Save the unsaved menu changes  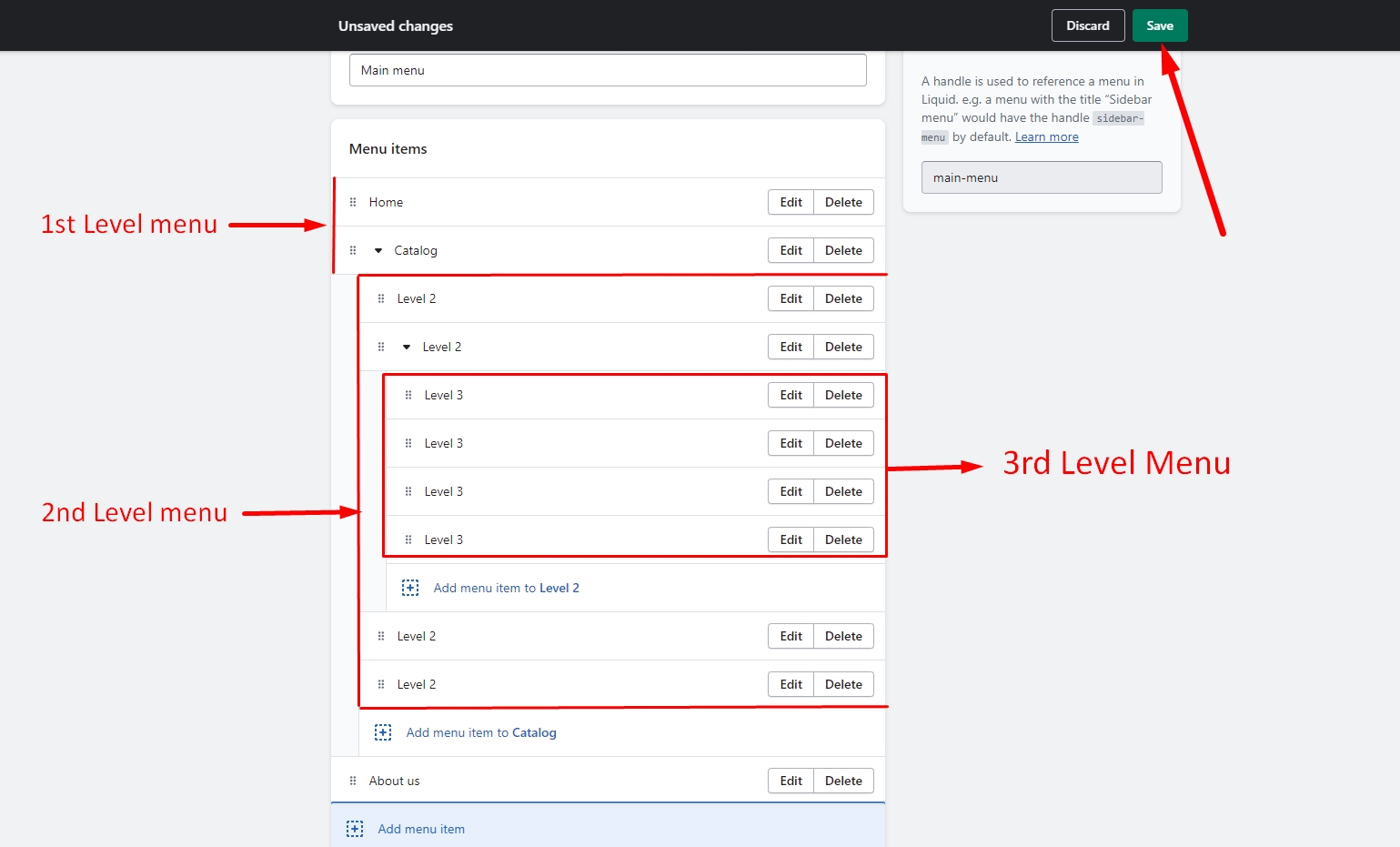tap(1159, 25)
